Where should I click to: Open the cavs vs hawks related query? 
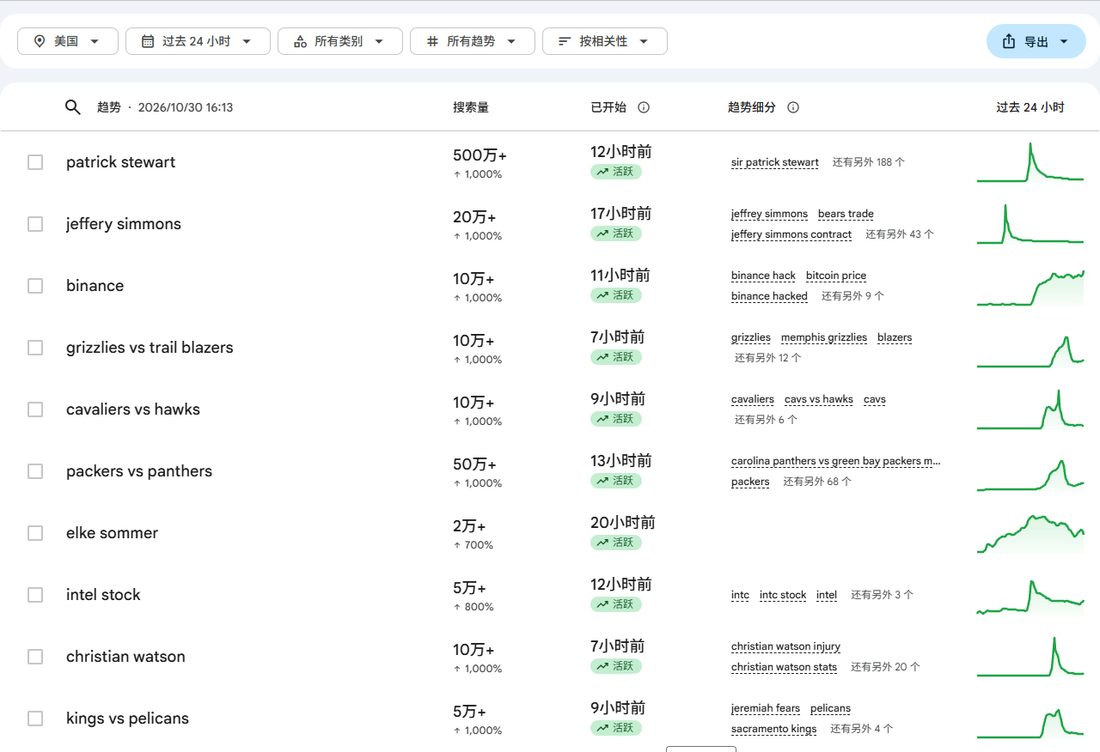click(819, 399)
